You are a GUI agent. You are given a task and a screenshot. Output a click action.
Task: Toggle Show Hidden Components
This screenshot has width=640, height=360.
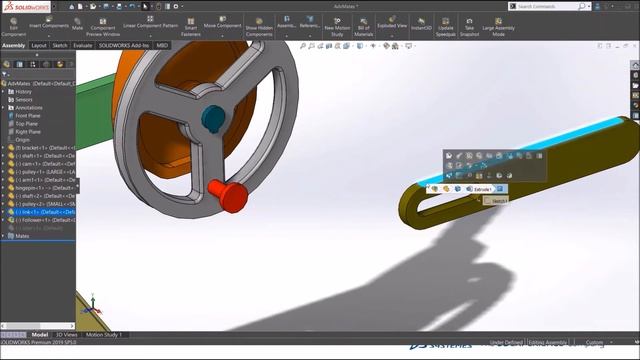(x=259, y=27)
